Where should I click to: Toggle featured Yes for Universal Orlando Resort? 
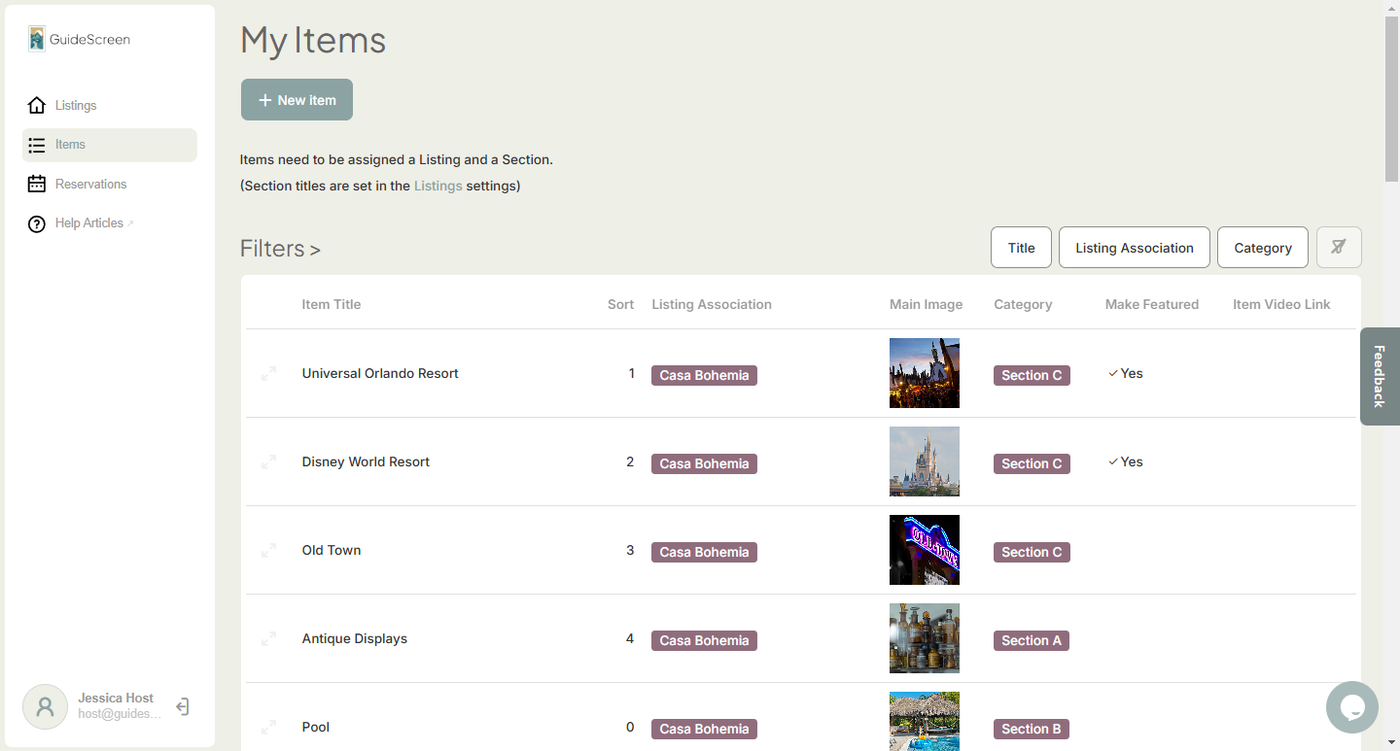[x=1125, y=373]
